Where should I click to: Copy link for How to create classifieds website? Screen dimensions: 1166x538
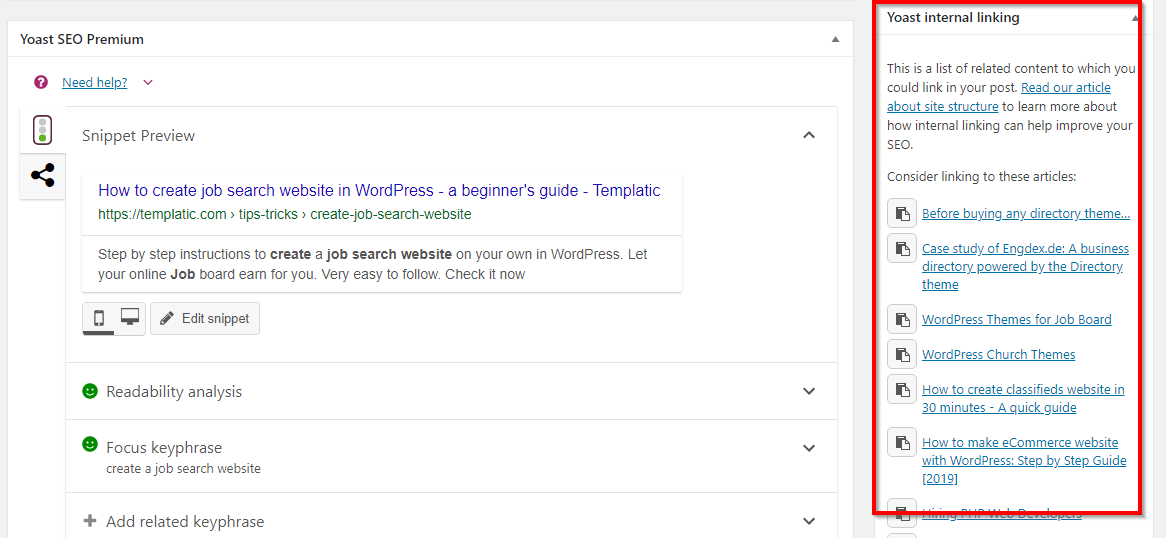[901, 389]
